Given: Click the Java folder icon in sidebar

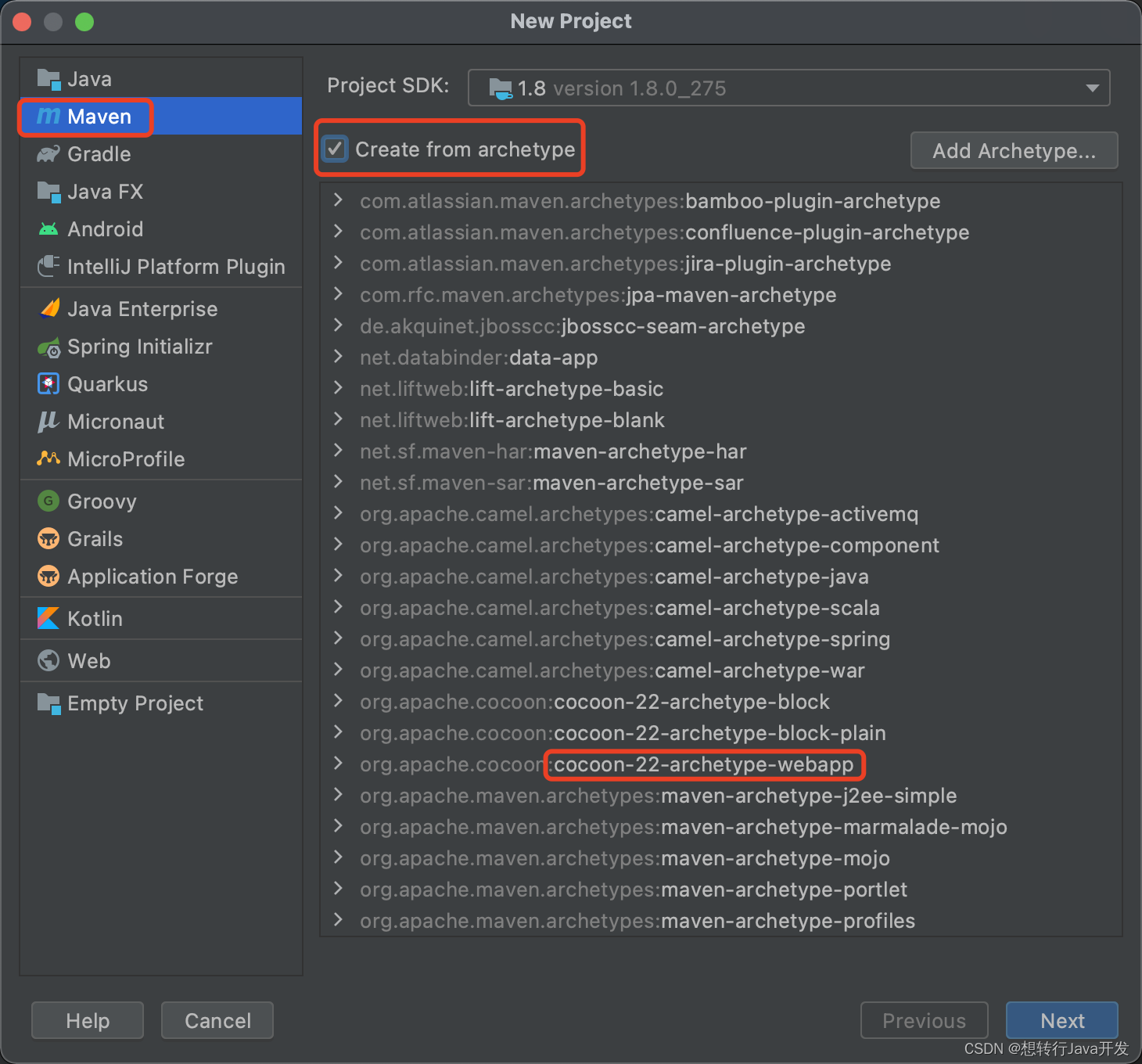Looking at the screenshot, I should click(48, 79).
